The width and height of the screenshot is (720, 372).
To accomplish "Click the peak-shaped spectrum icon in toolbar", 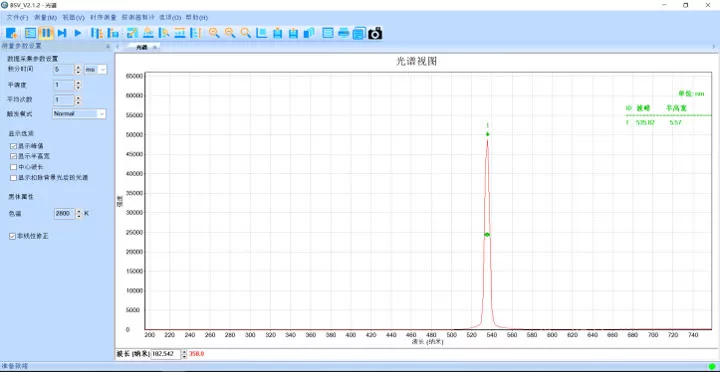I will click(148, 33).
